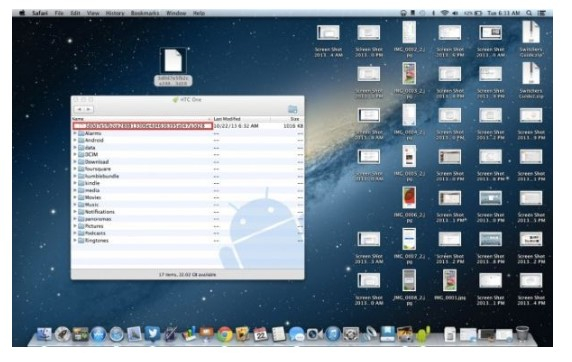Select the Pictures folder row

[x=188, y=226]
